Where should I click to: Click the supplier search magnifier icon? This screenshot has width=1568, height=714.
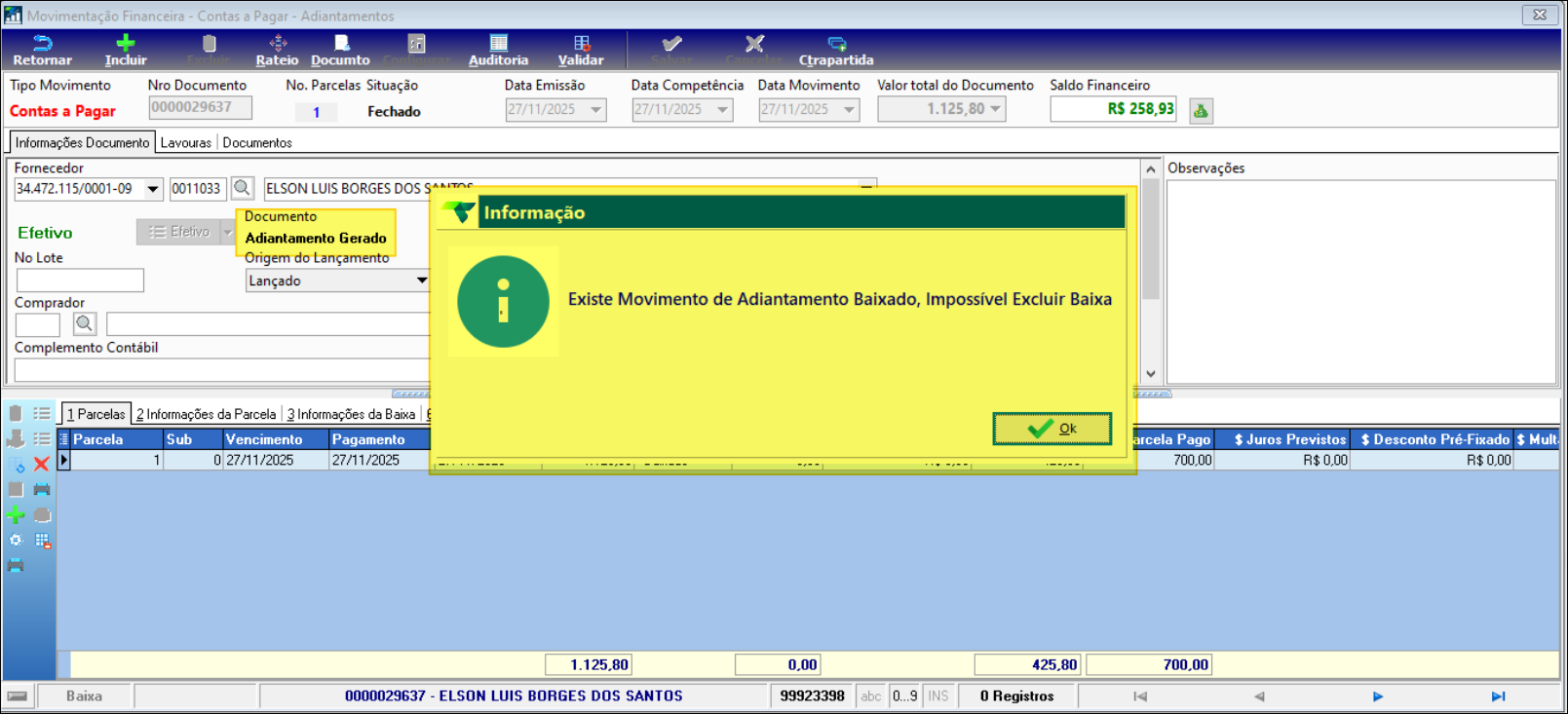(x=243, y=188)
